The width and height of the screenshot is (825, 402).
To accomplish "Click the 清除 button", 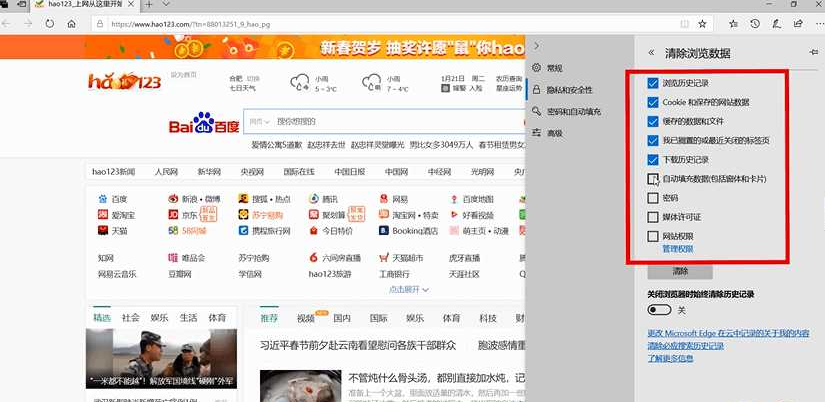I will click(x=680, y=272).
